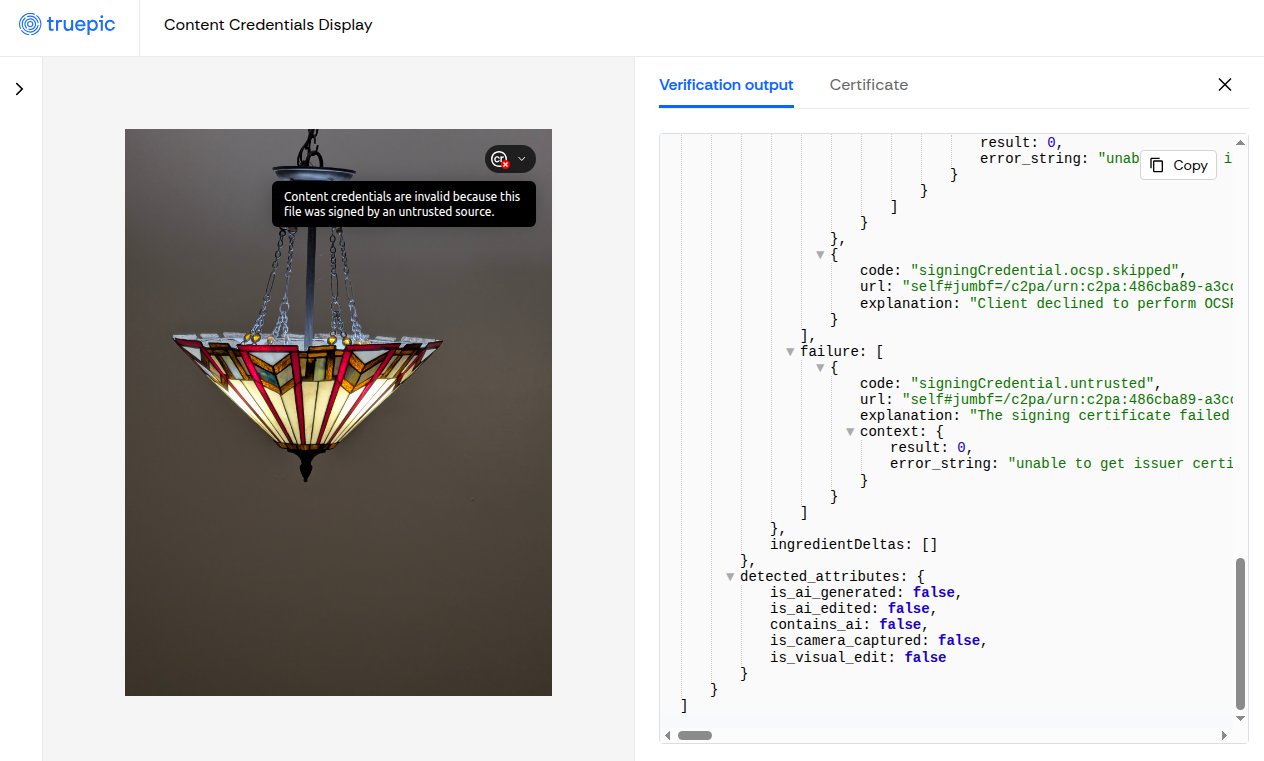Switch to the Verification output tab
Viewport: 1264px width, 761px height.
point(726,85)
